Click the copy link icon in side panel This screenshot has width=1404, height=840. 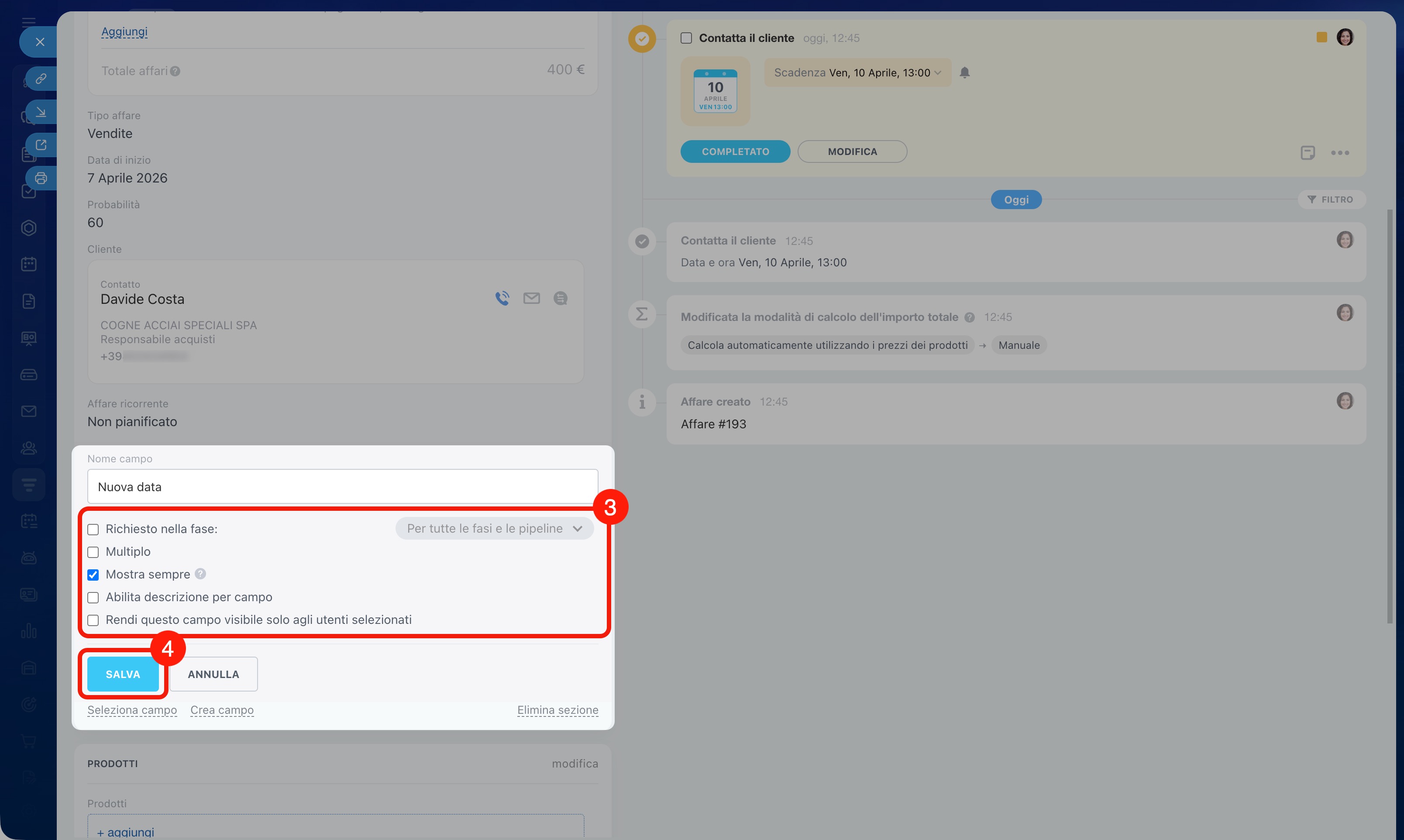point(41,79)
